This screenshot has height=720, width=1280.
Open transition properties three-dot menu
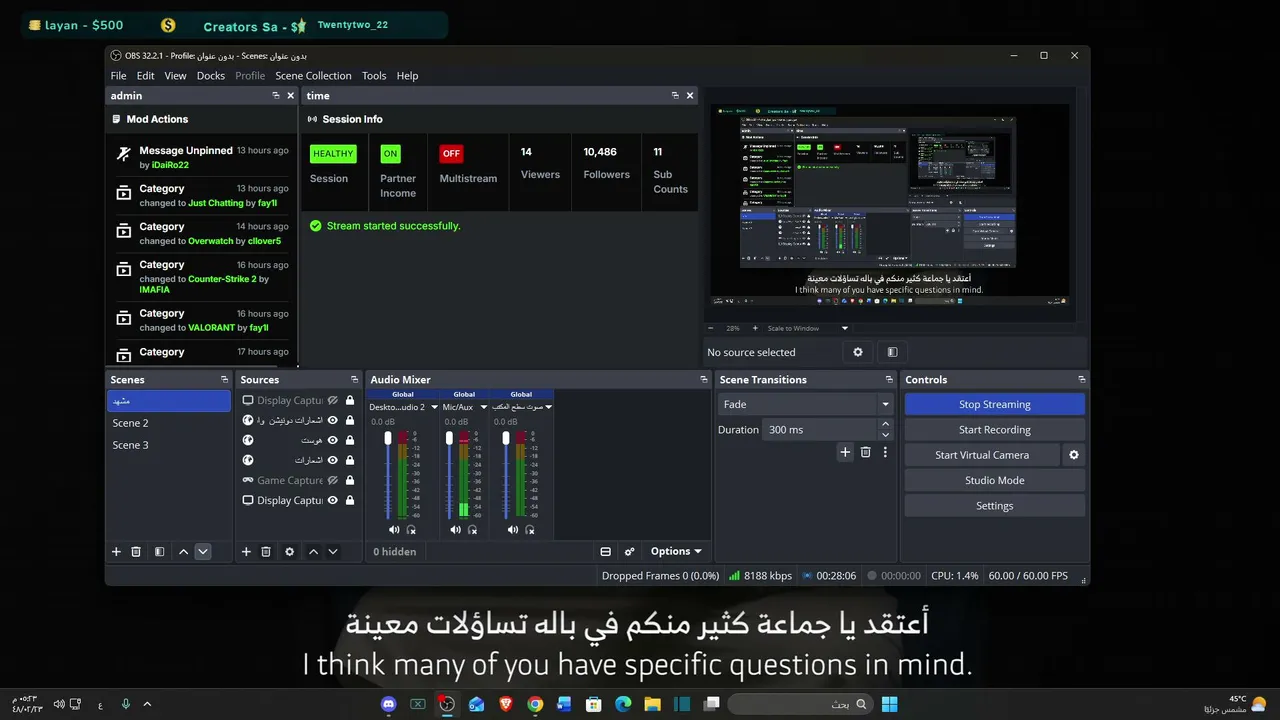pyautogui.click(x=885, y=452)
